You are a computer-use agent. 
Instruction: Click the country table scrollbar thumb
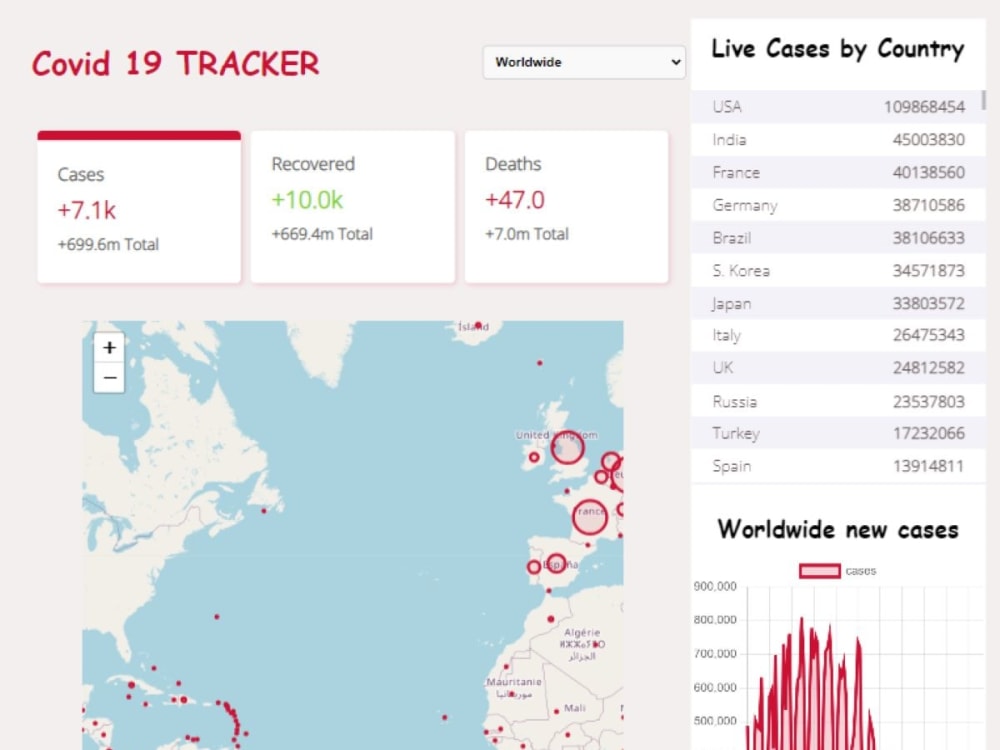coord(983,100)
